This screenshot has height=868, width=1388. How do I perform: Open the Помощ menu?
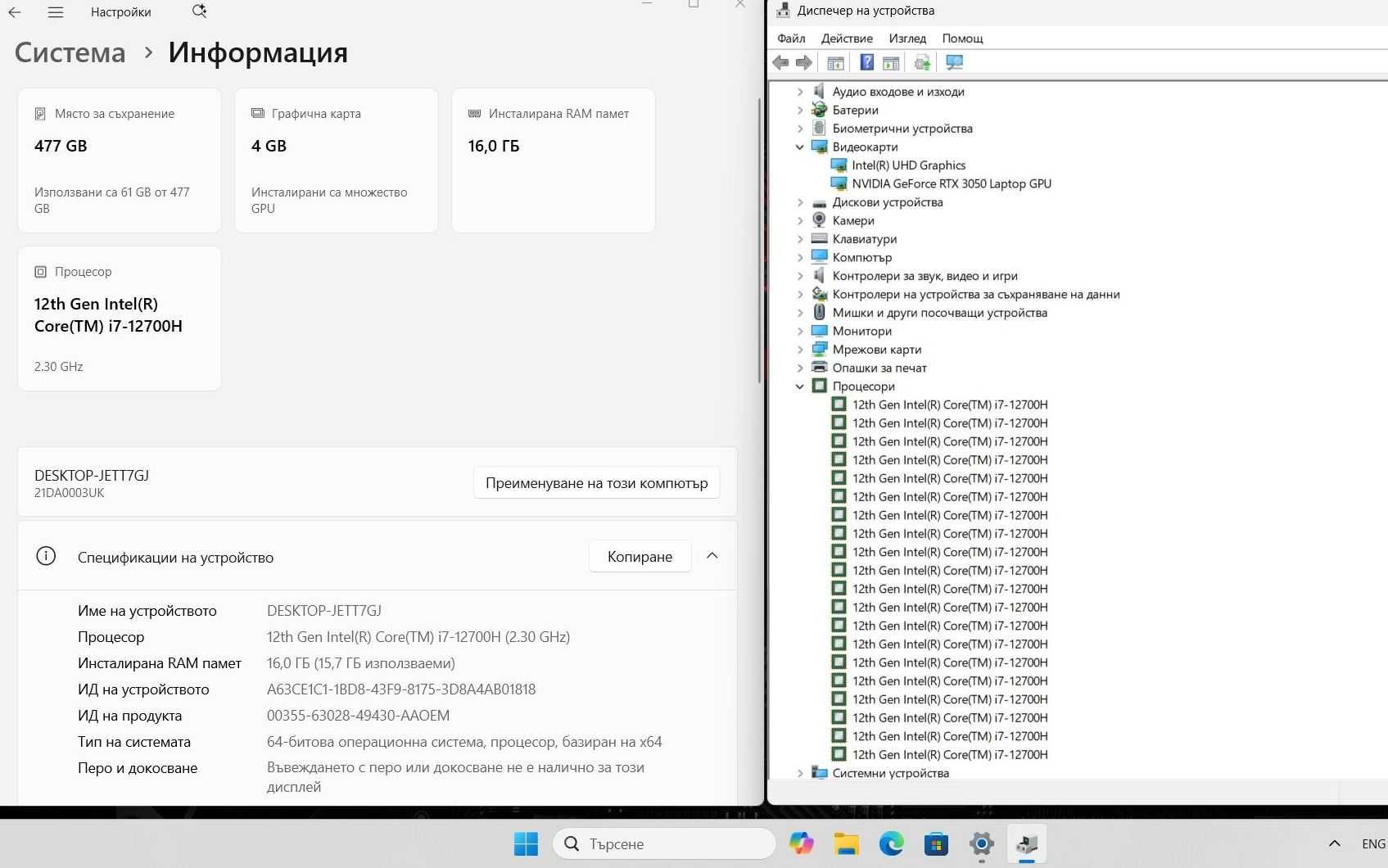(962, 38)
